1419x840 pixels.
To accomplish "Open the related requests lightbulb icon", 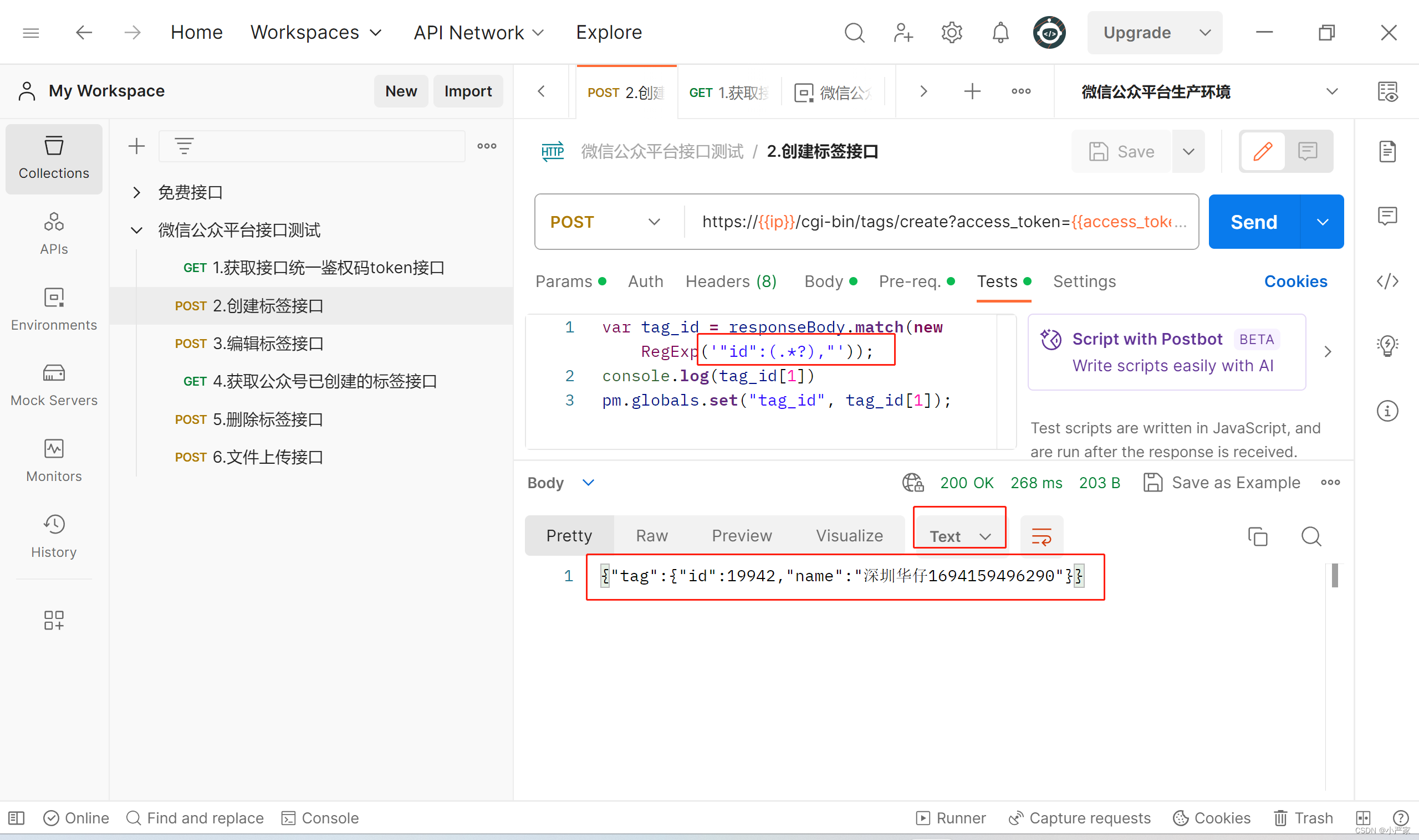I will coord(1387,345).
